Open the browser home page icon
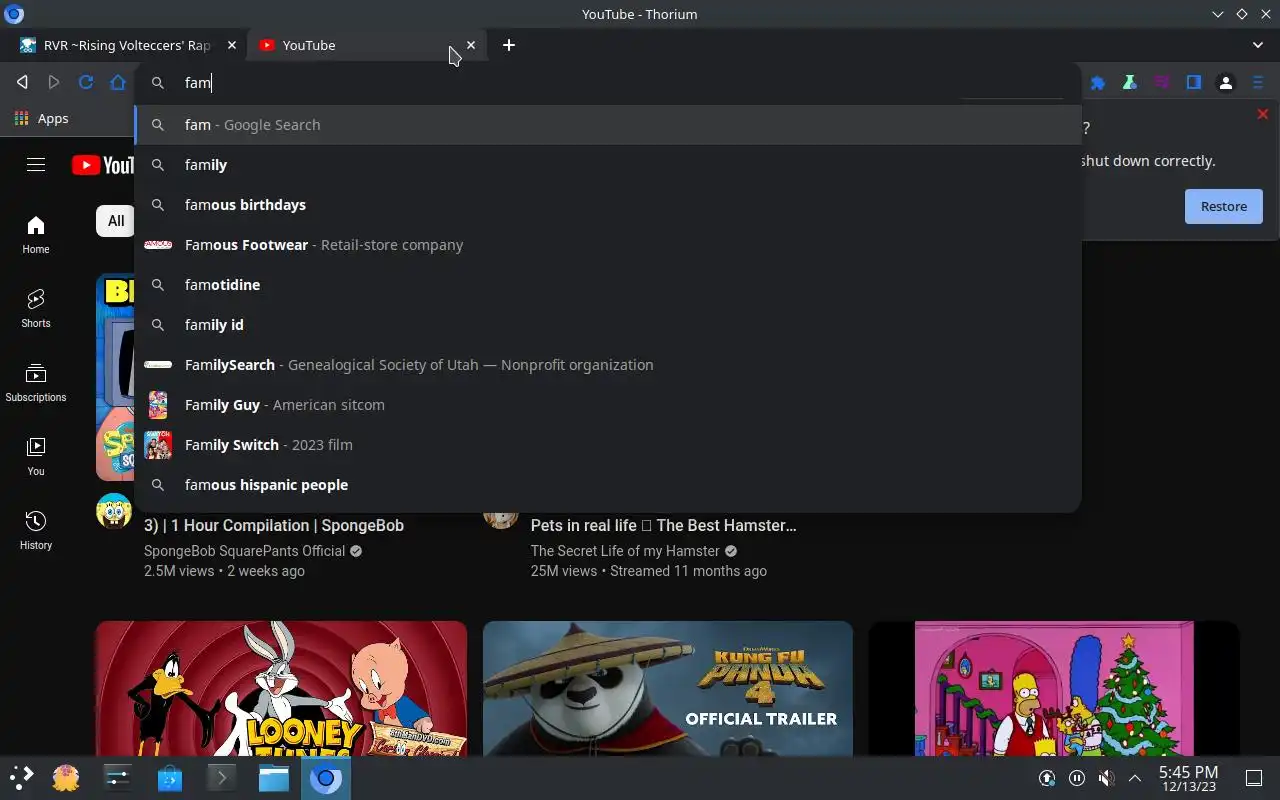The width and height of the screenshot is (1280, 800). 118,82
